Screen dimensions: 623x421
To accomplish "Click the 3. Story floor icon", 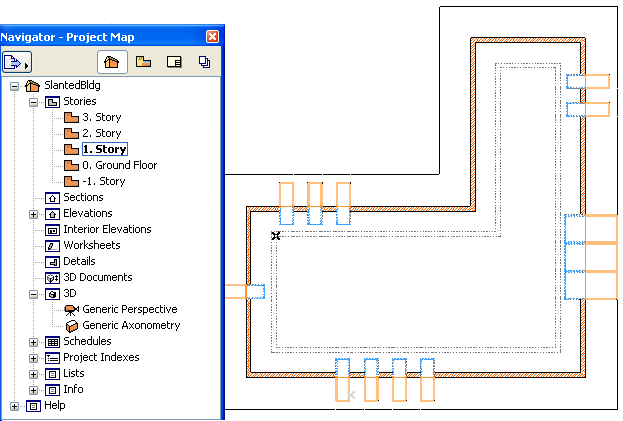I will [x=71, y=118].
